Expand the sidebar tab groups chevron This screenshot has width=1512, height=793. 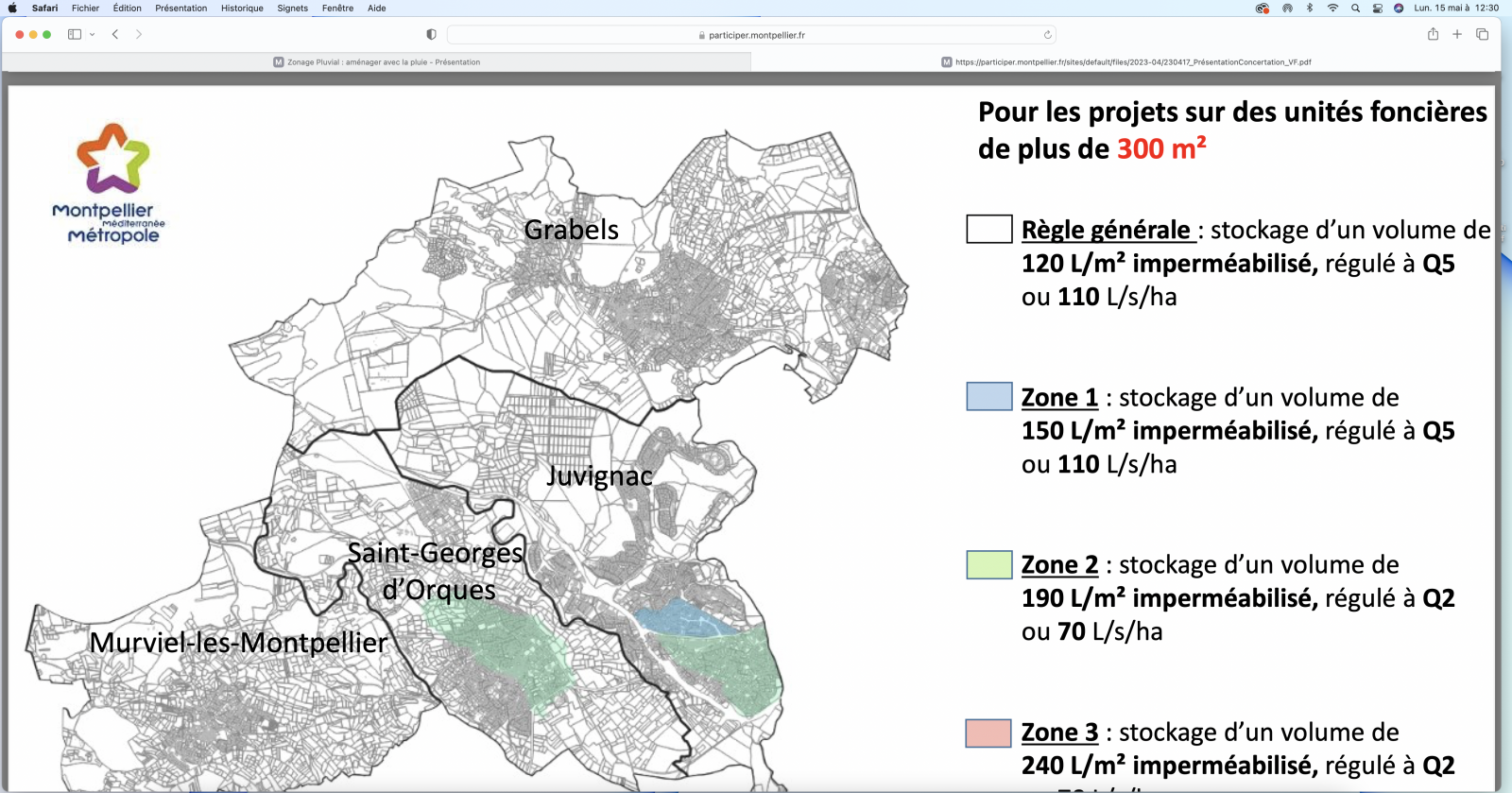92,35
